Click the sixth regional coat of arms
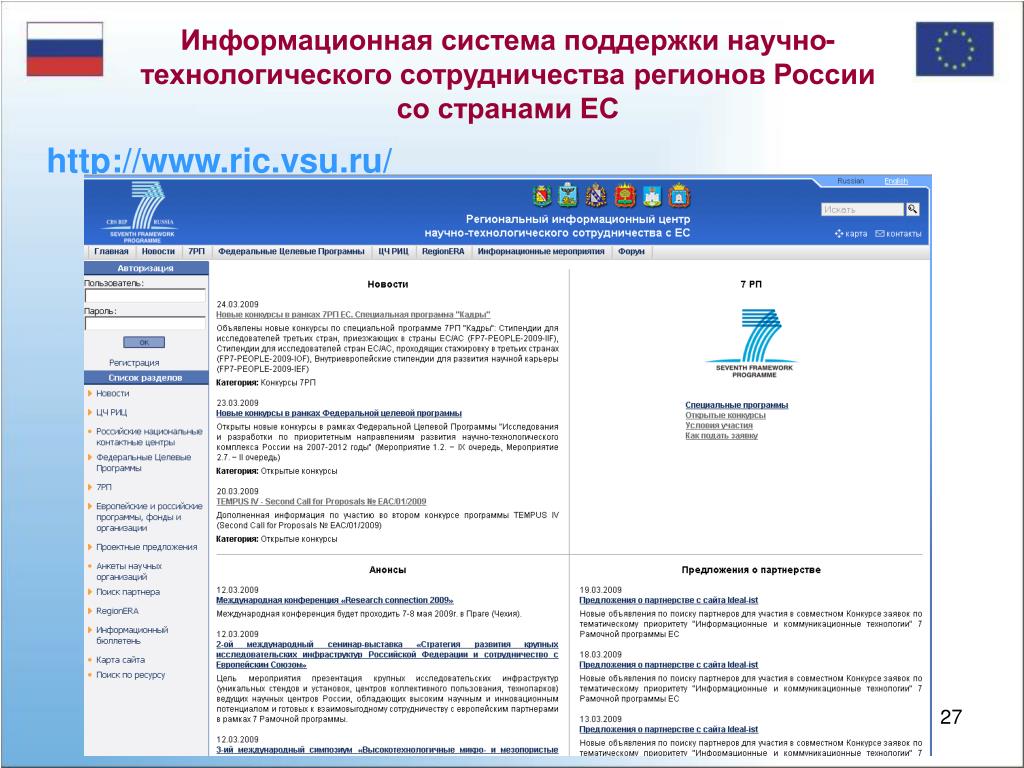Image resolution: width=1024 pixels, height=768 pixels. (x=679, y=195)
